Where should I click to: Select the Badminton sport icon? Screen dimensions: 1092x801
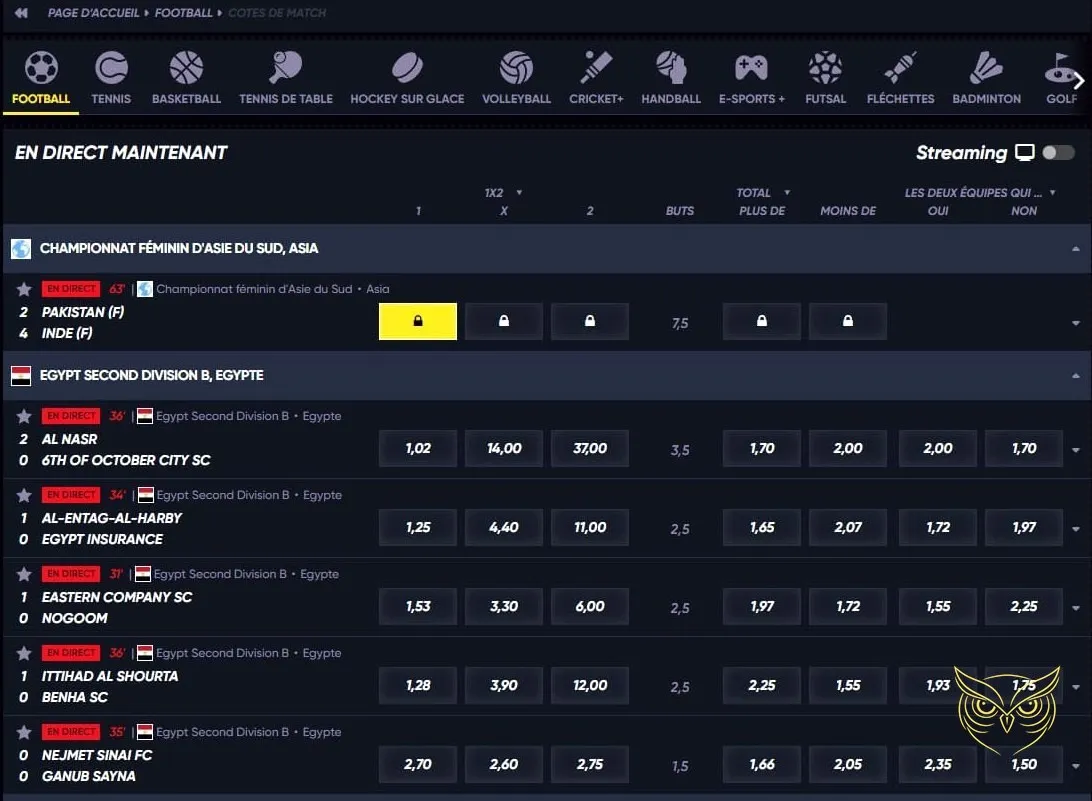tap(986, 75)
